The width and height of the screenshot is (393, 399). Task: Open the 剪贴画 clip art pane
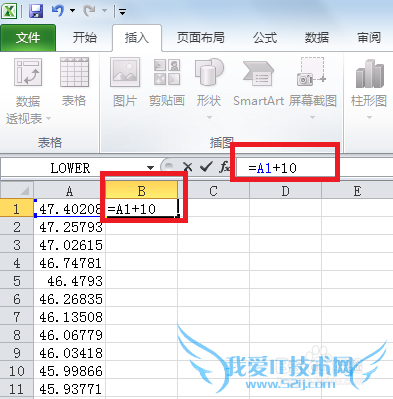coord(167,82)
